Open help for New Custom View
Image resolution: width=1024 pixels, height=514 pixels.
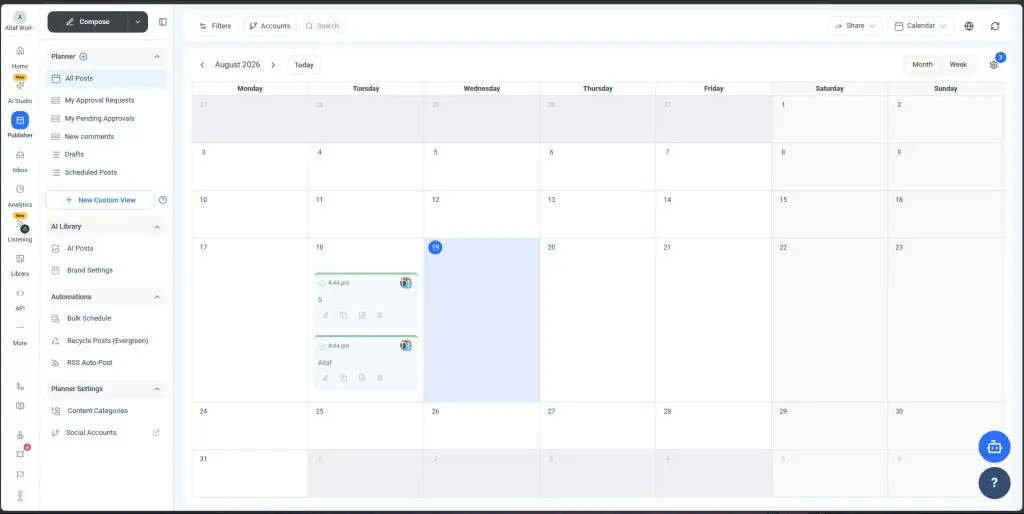click(x=163, y=200)
